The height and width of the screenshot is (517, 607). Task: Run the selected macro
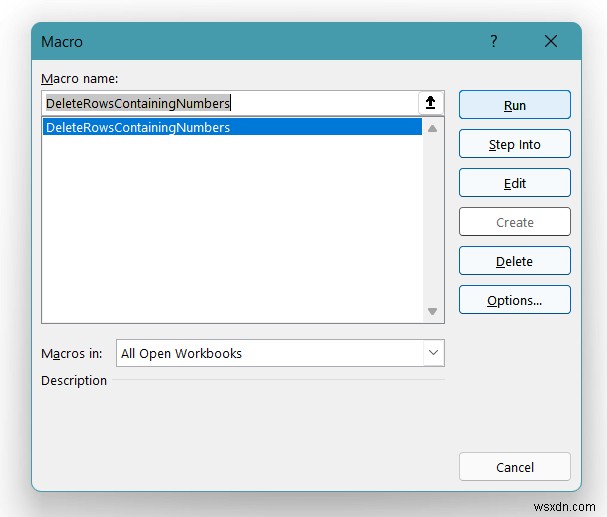point(514,105)
